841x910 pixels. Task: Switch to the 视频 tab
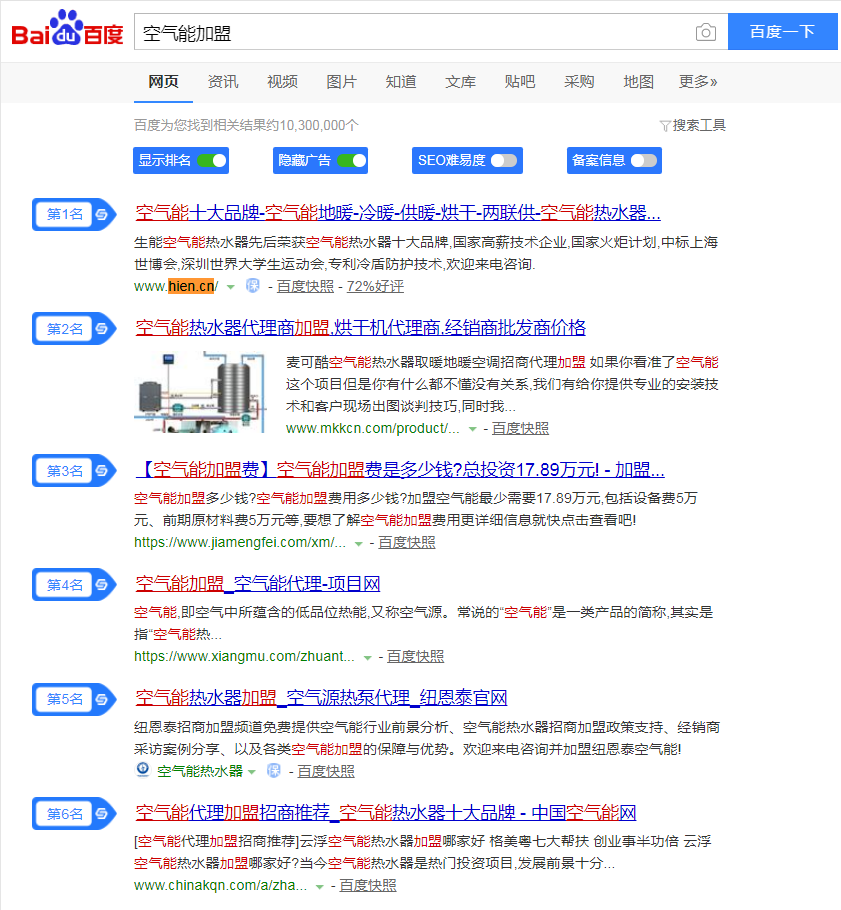pos(282,82)
